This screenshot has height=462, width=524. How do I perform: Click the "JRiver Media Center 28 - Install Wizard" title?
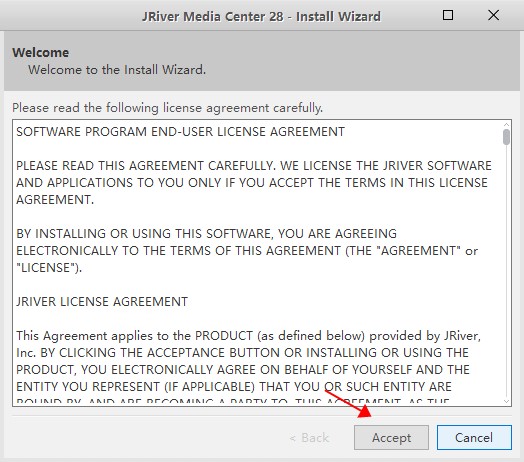pos(261,16)
